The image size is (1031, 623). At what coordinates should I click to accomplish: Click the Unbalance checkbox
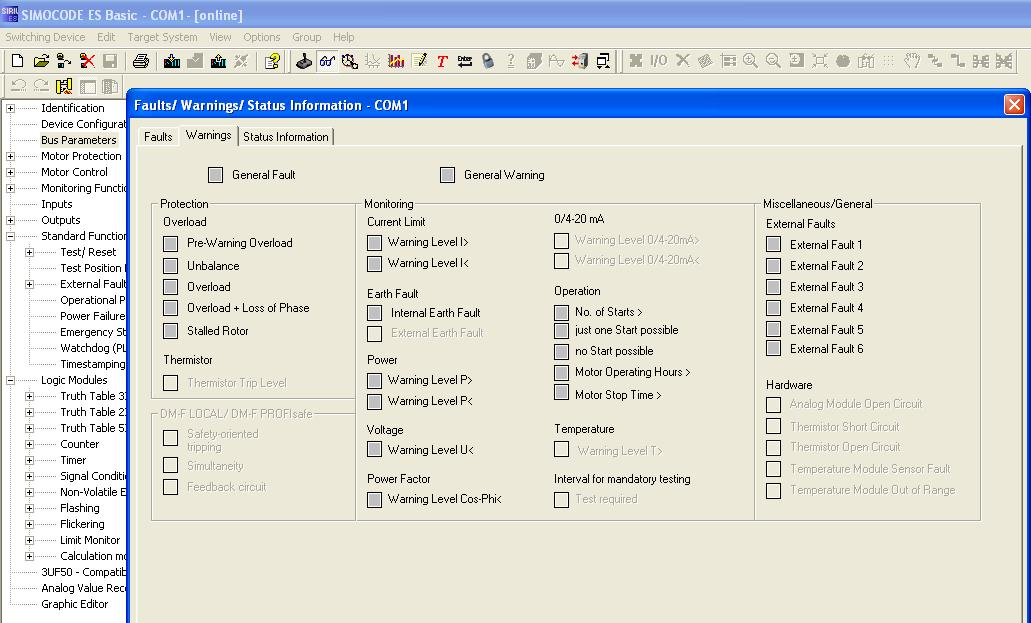(x=170, y=266)
